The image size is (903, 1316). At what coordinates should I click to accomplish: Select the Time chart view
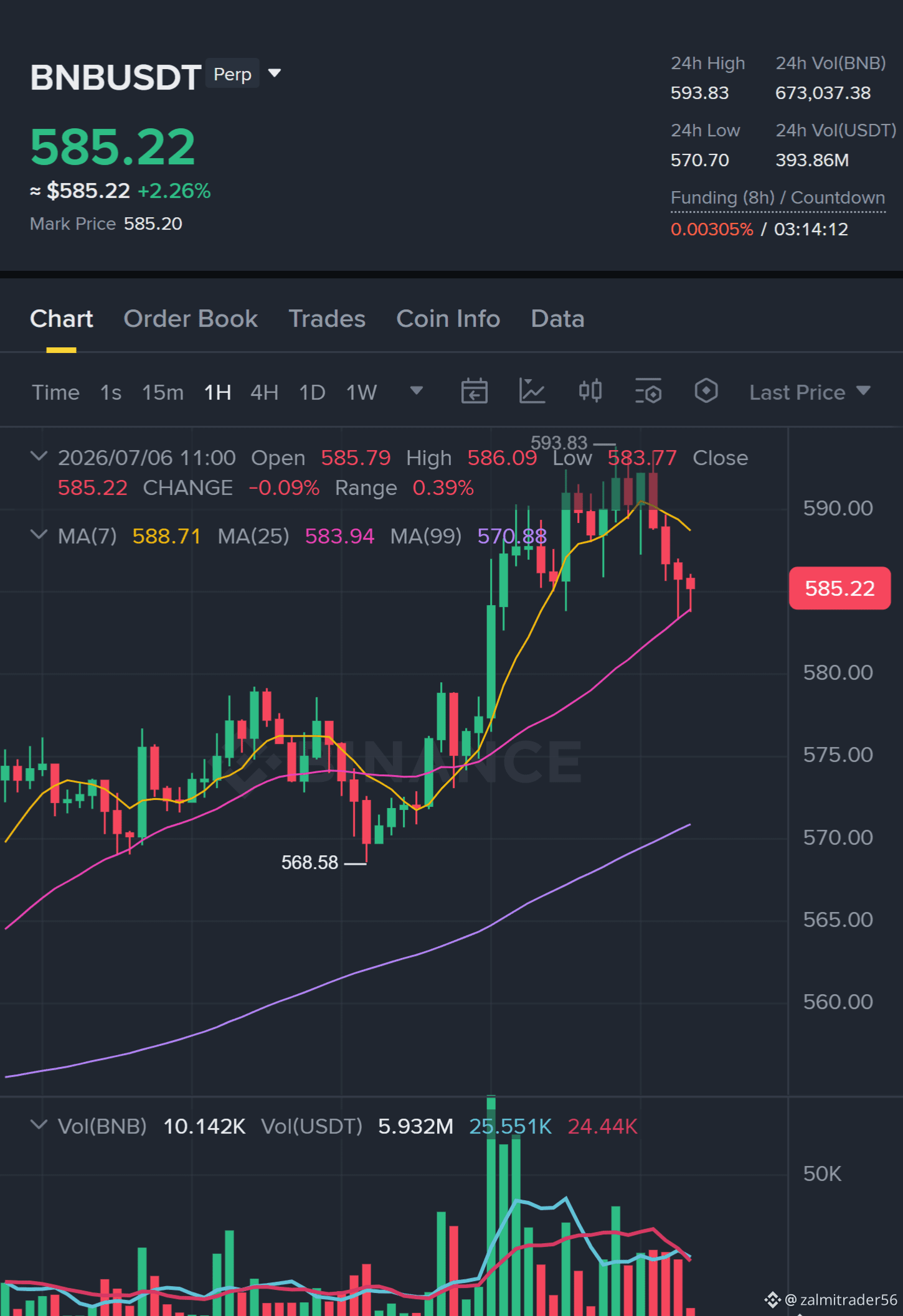[x=56, y=392]
